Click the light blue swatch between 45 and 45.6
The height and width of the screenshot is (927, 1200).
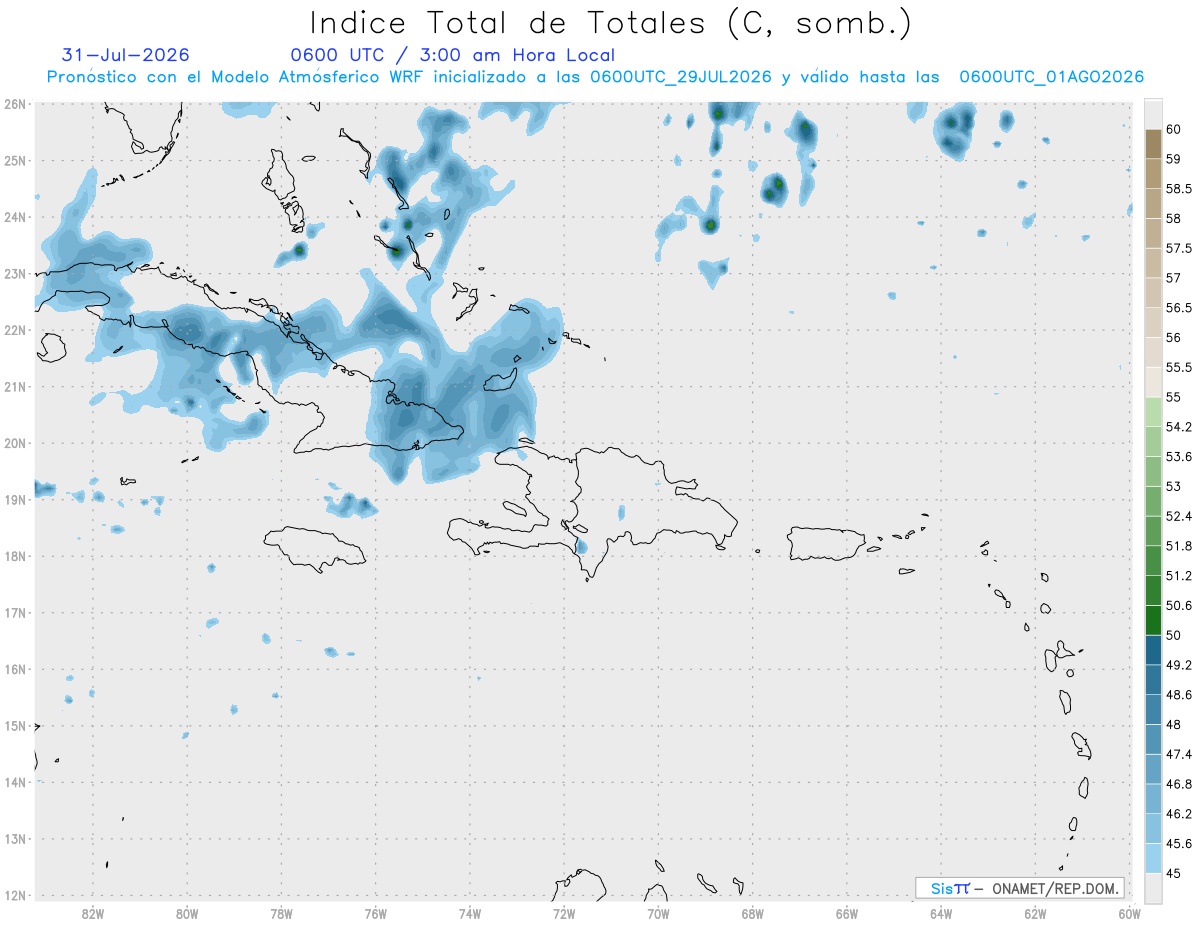click(1153, 858)
